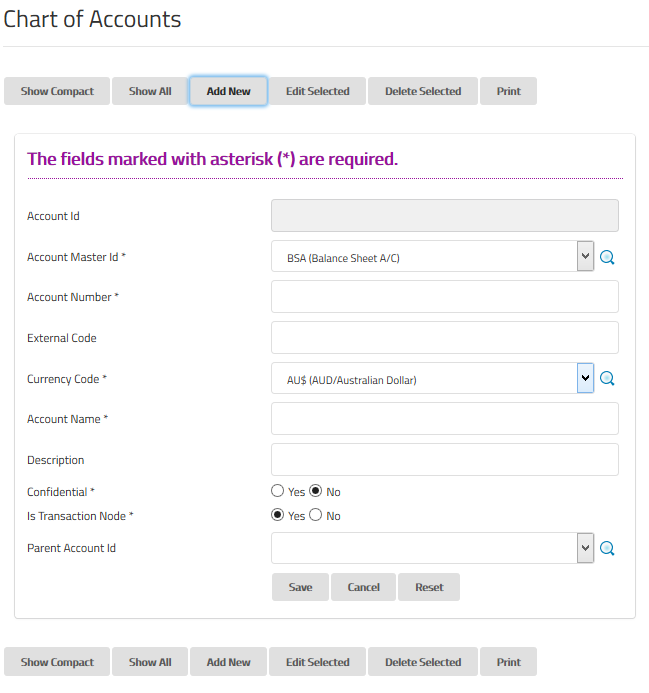Expand the Currency Code dropdown
The image size is (649, 693).
(x=586, y=379)
